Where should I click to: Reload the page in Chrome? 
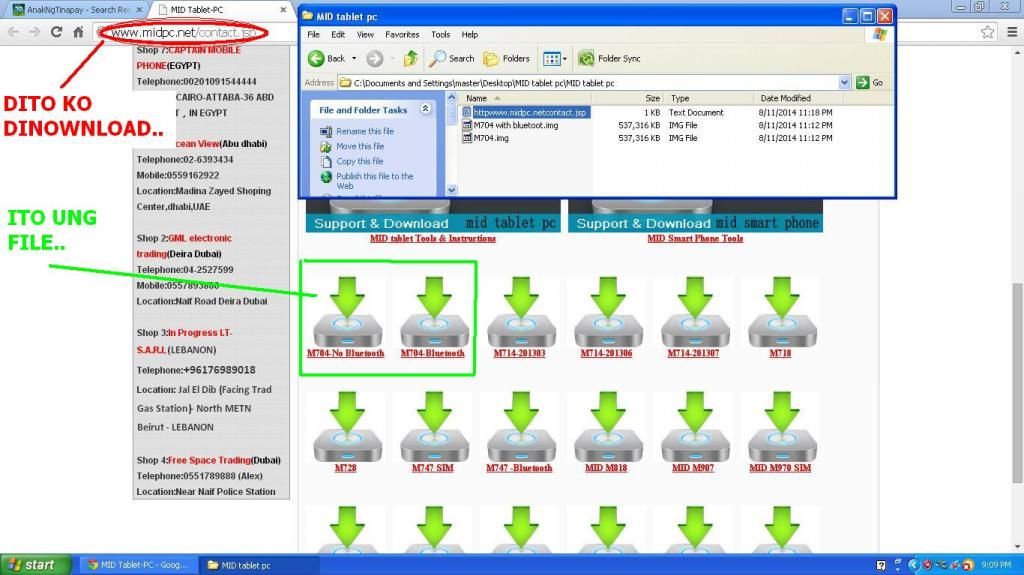[57, 32]
